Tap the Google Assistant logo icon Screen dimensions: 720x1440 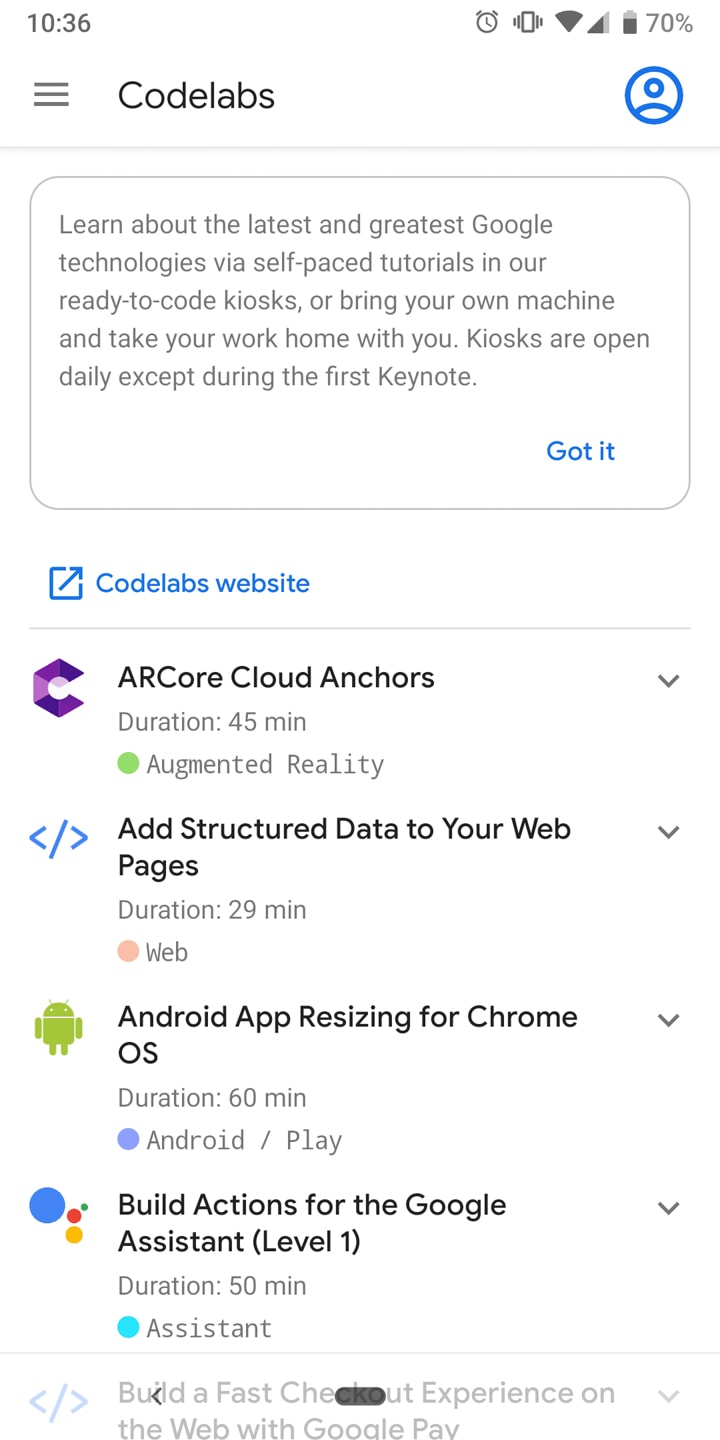tap(59, 1214)
